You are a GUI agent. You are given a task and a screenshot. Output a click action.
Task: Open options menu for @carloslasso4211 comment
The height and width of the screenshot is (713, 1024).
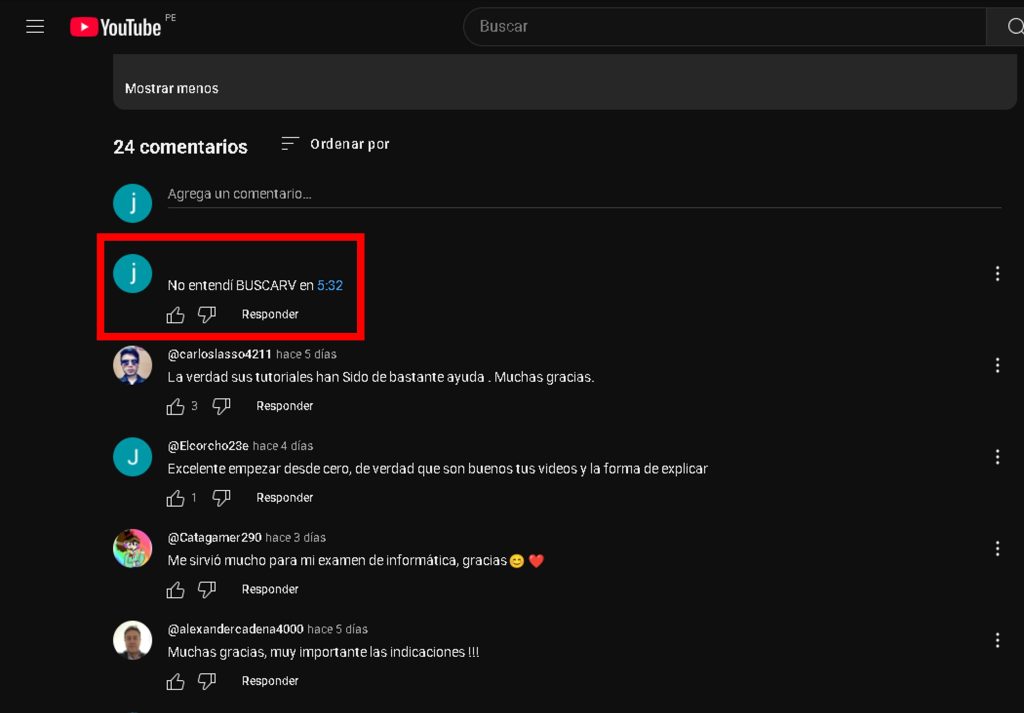pyautogui.click(x=997, y=365)
